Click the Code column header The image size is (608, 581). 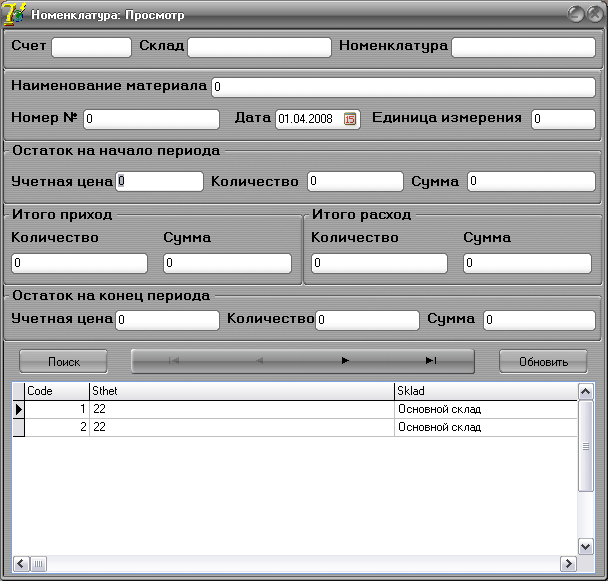[56, 391]
